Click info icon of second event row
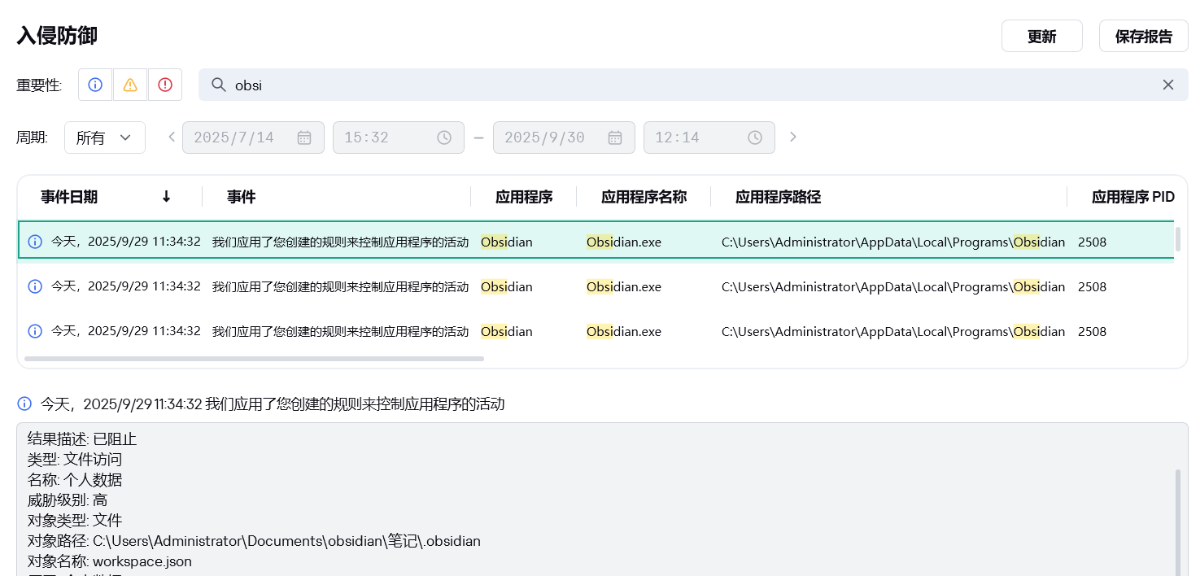The height and width of the screenshot is (576, 1200). coord(35,286)
